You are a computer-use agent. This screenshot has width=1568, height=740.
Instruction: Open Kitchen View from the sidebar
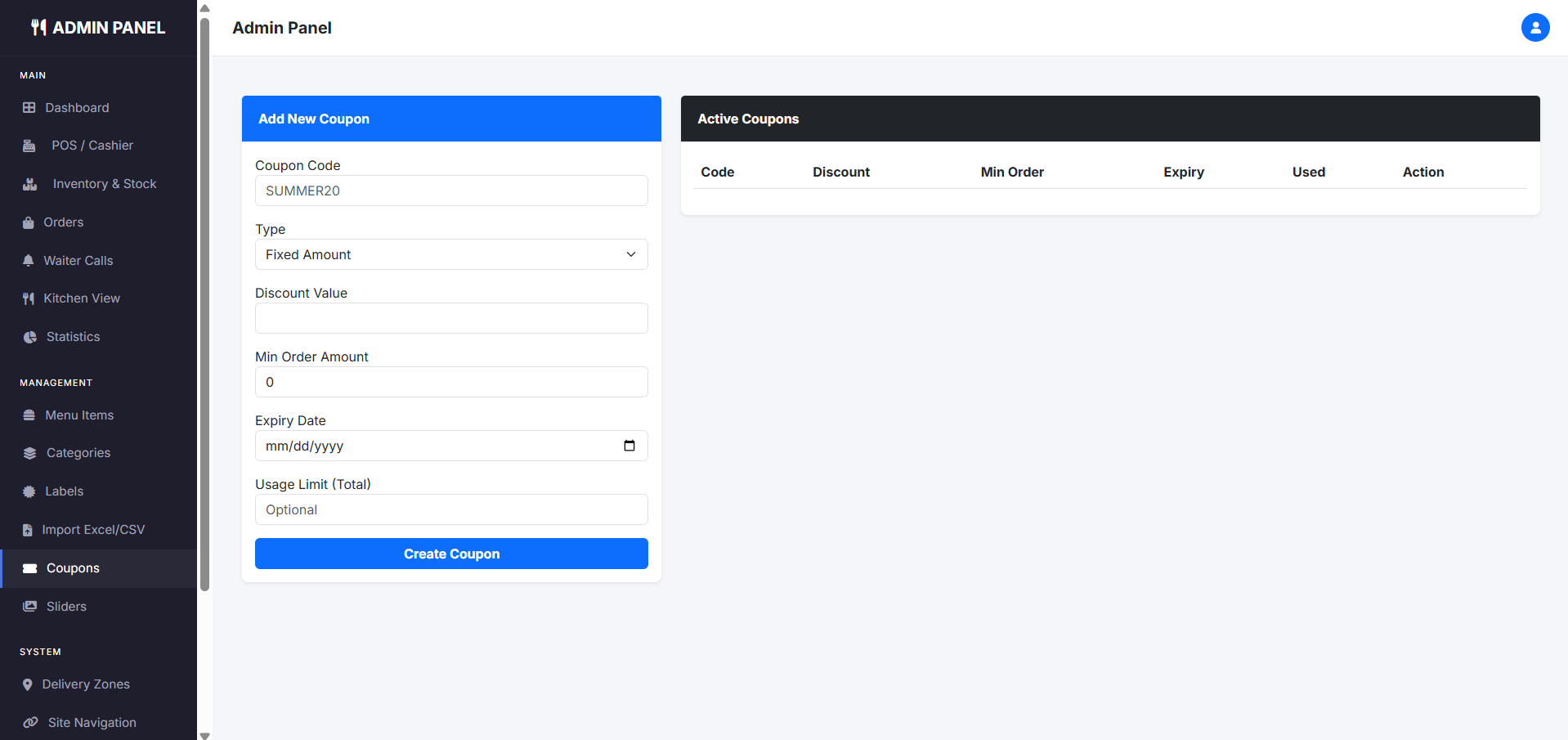[x=81, y=298]
